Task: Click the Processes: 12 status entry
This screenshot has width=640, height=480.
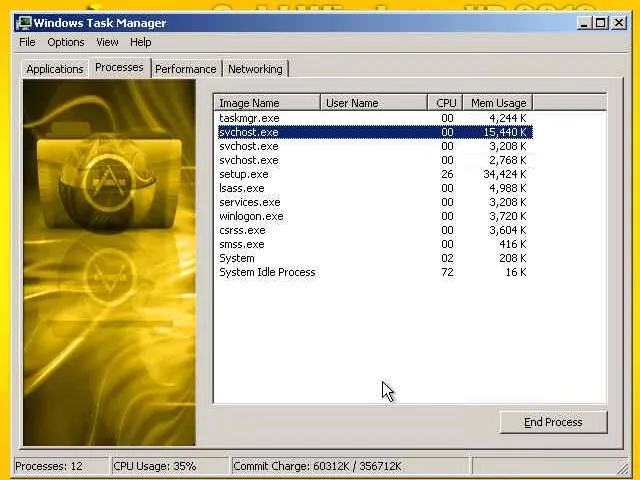Action: point(61,466)
